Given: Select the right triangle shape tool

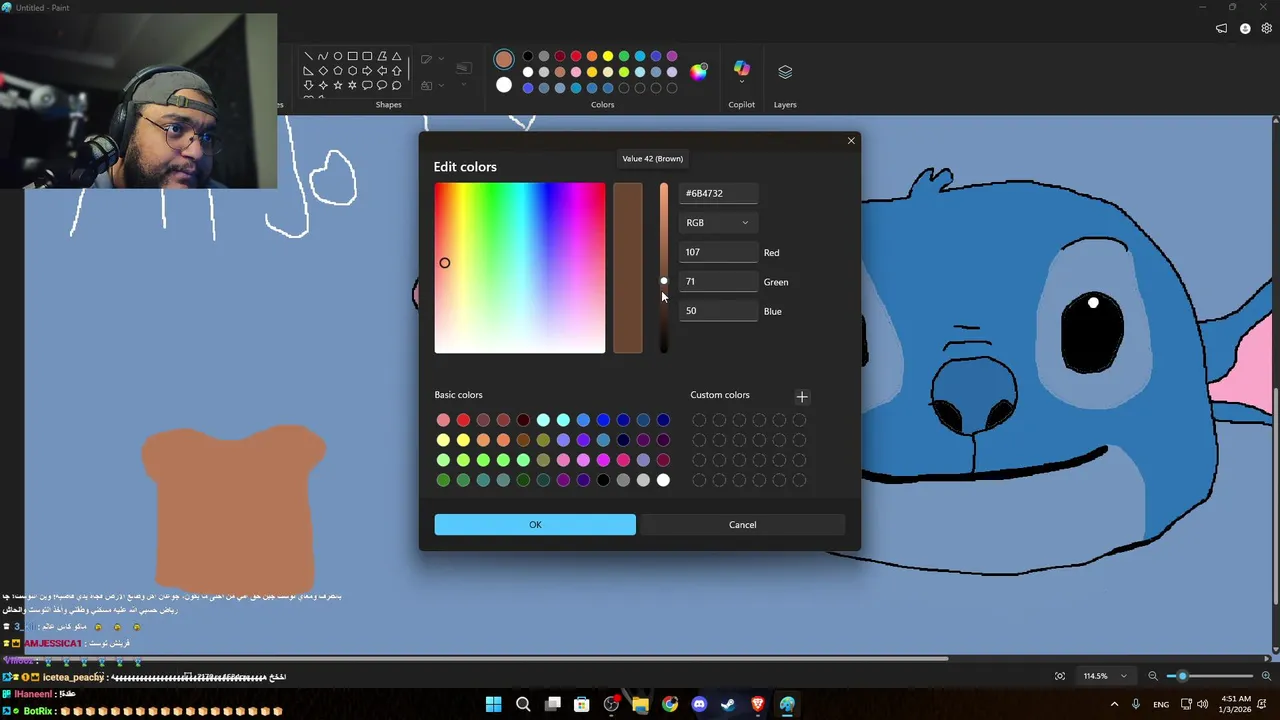Looking at the screenshot, I should pos(308,71).
